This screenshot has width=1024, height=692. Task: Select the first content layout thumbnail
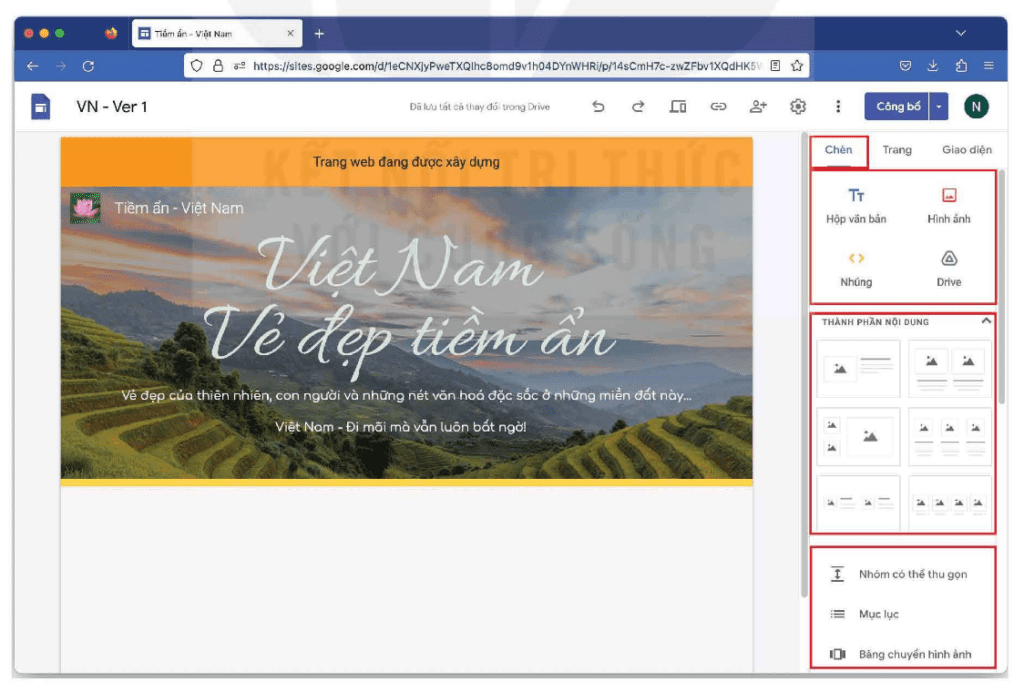(x=857, y=369)
